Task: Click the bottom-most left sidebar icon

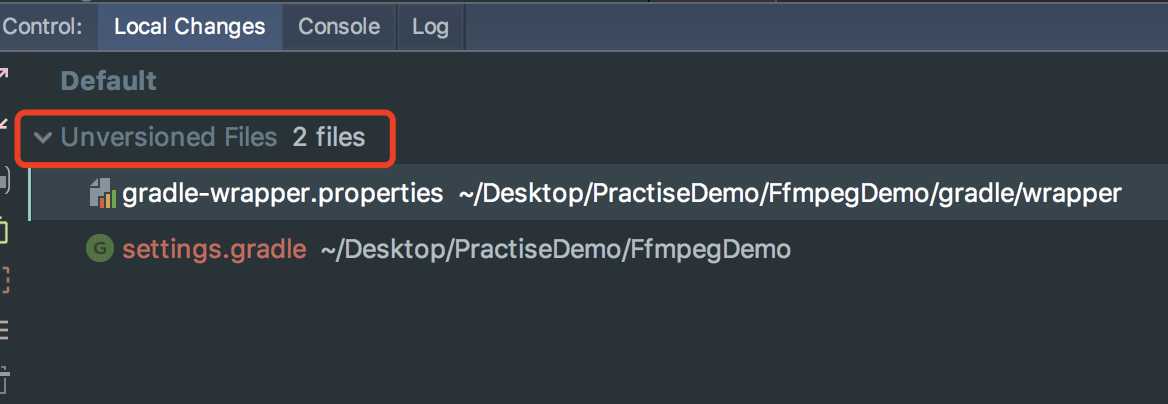Action: 4,379
